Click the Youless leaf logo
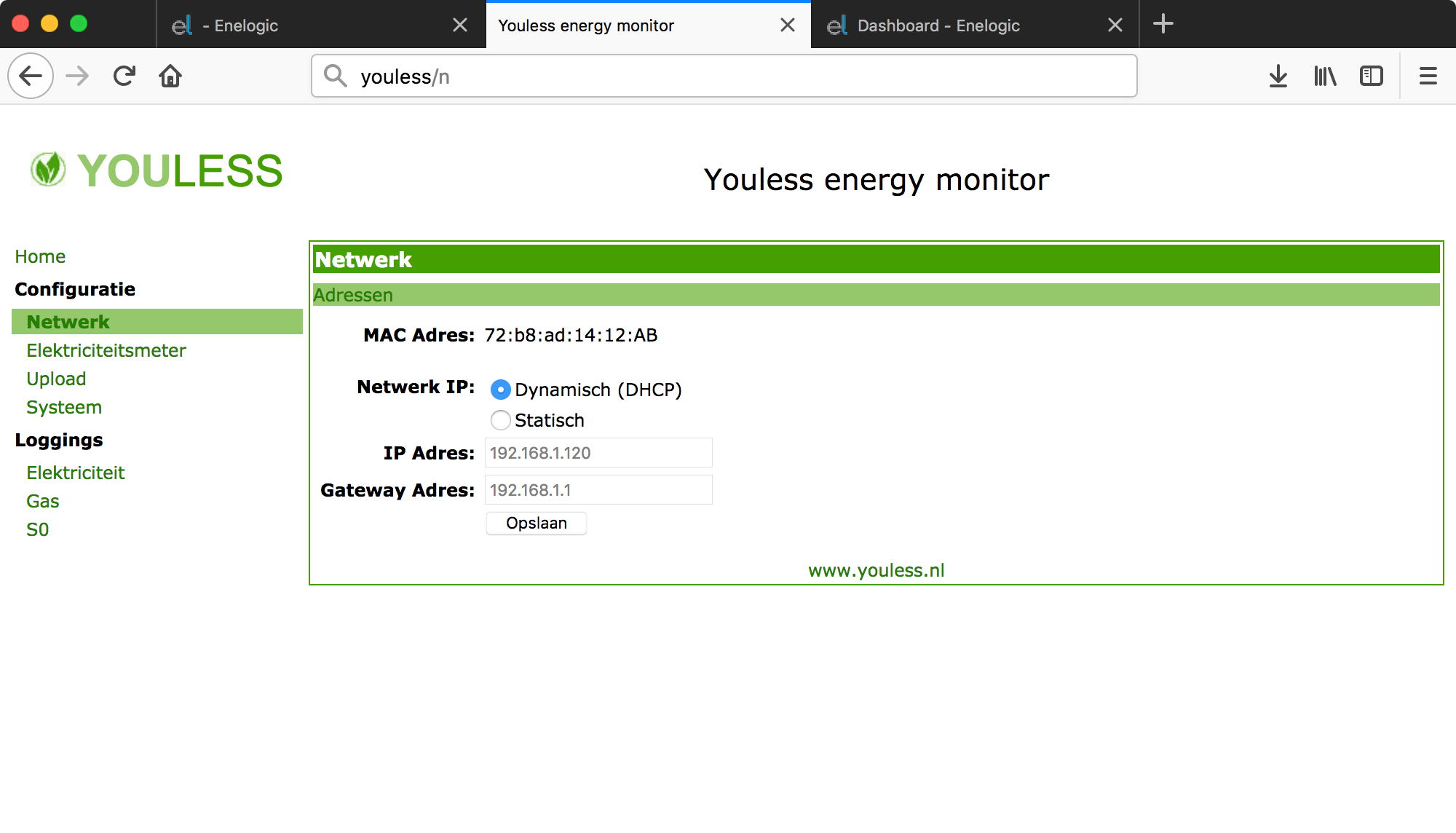This screenshot has height=833, width=1456. [48, 170]
